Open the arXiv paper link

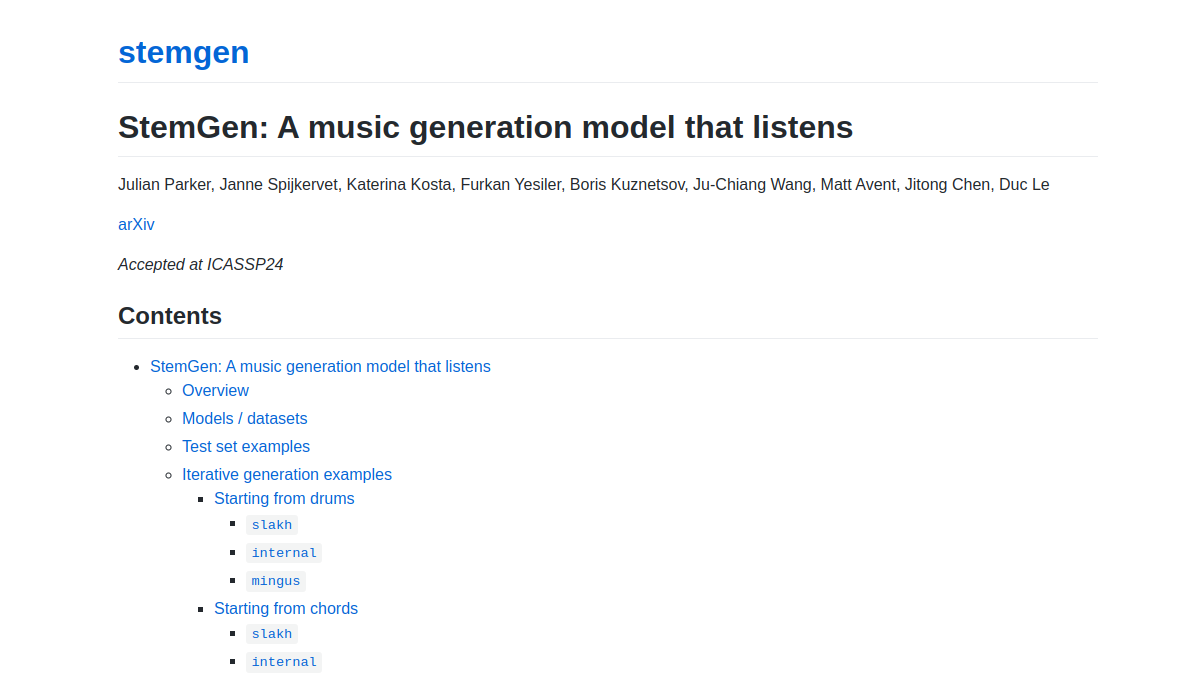[x=136, y=224]
